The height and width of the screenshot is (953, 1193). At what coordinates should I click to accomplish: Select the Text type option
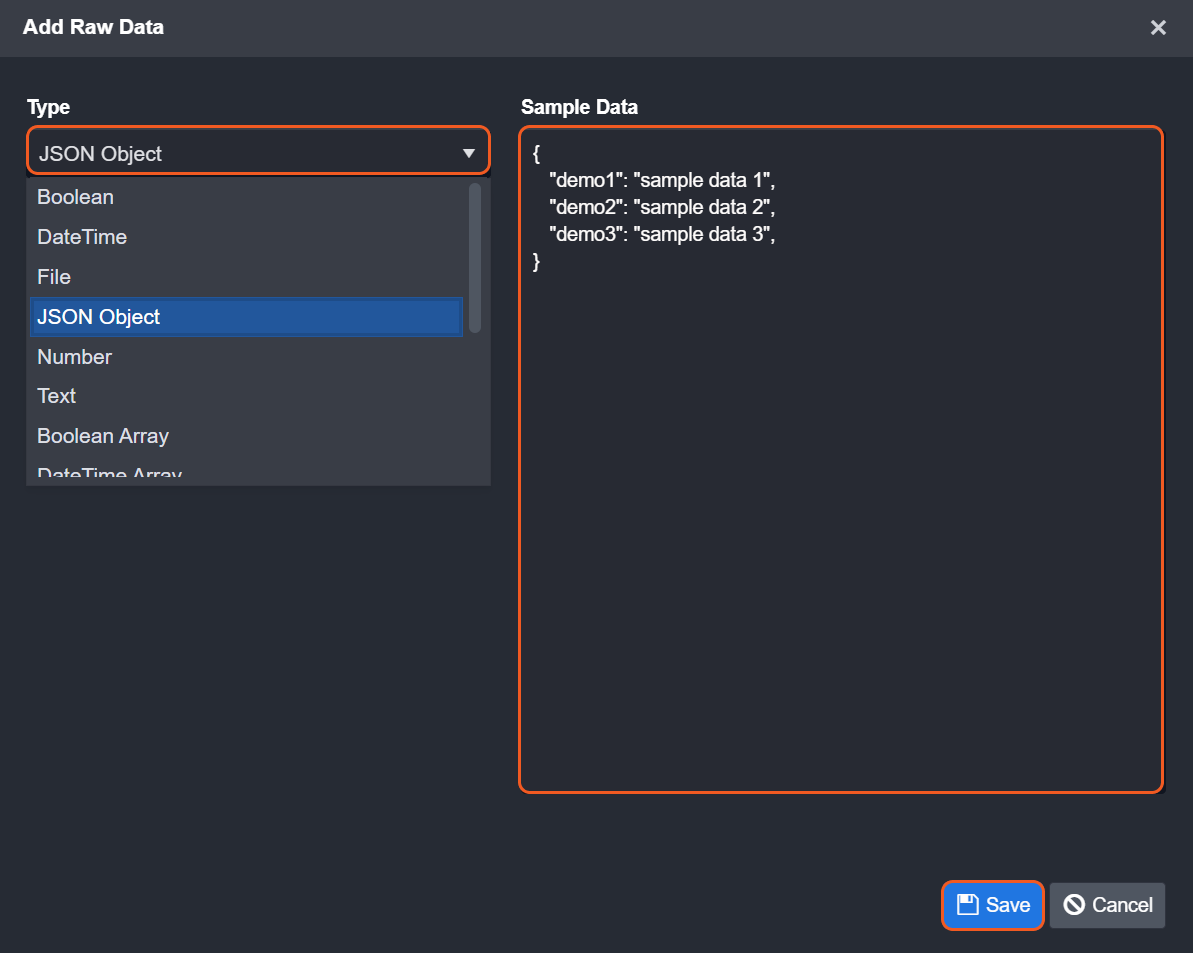57,396
